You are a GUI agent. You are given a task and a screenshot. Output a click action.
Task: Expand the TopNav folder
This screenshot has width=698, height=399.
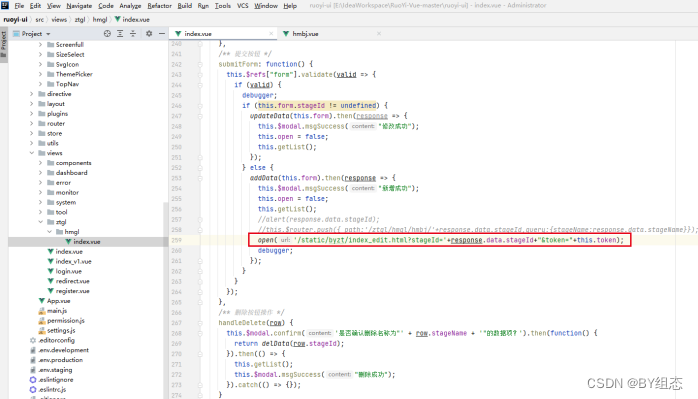(40, 84)
